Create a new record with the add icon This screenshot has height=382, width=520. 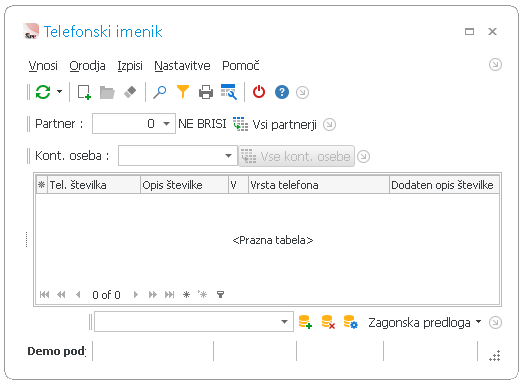pyautogui.click(x=84, y=92)
